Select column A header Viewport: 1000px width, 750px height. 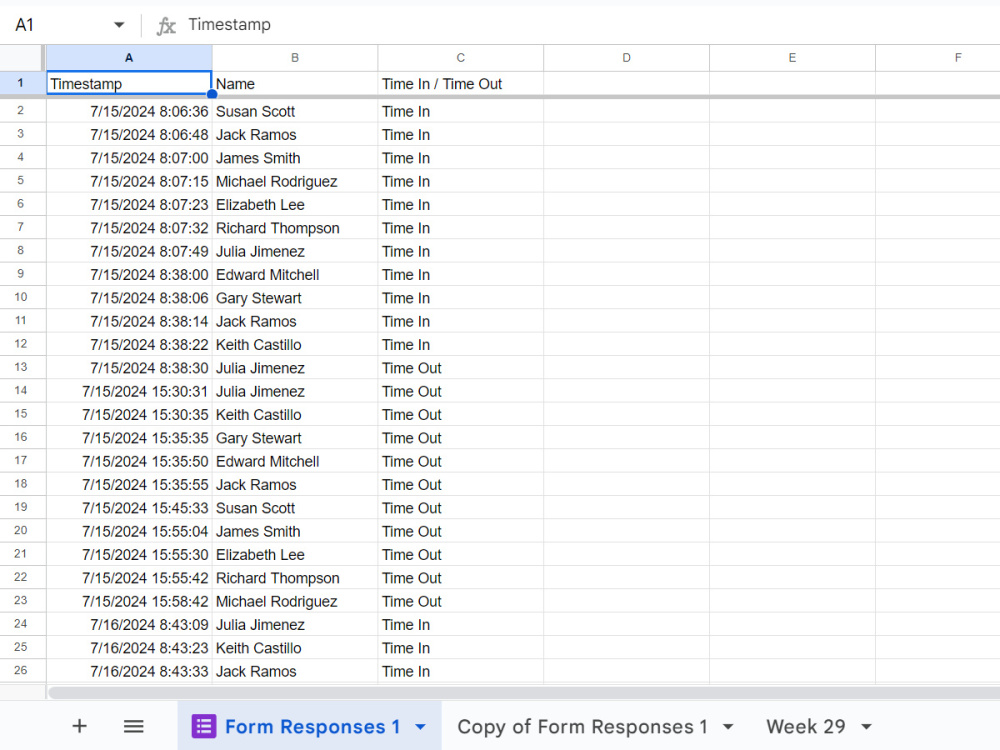[129, 58]
